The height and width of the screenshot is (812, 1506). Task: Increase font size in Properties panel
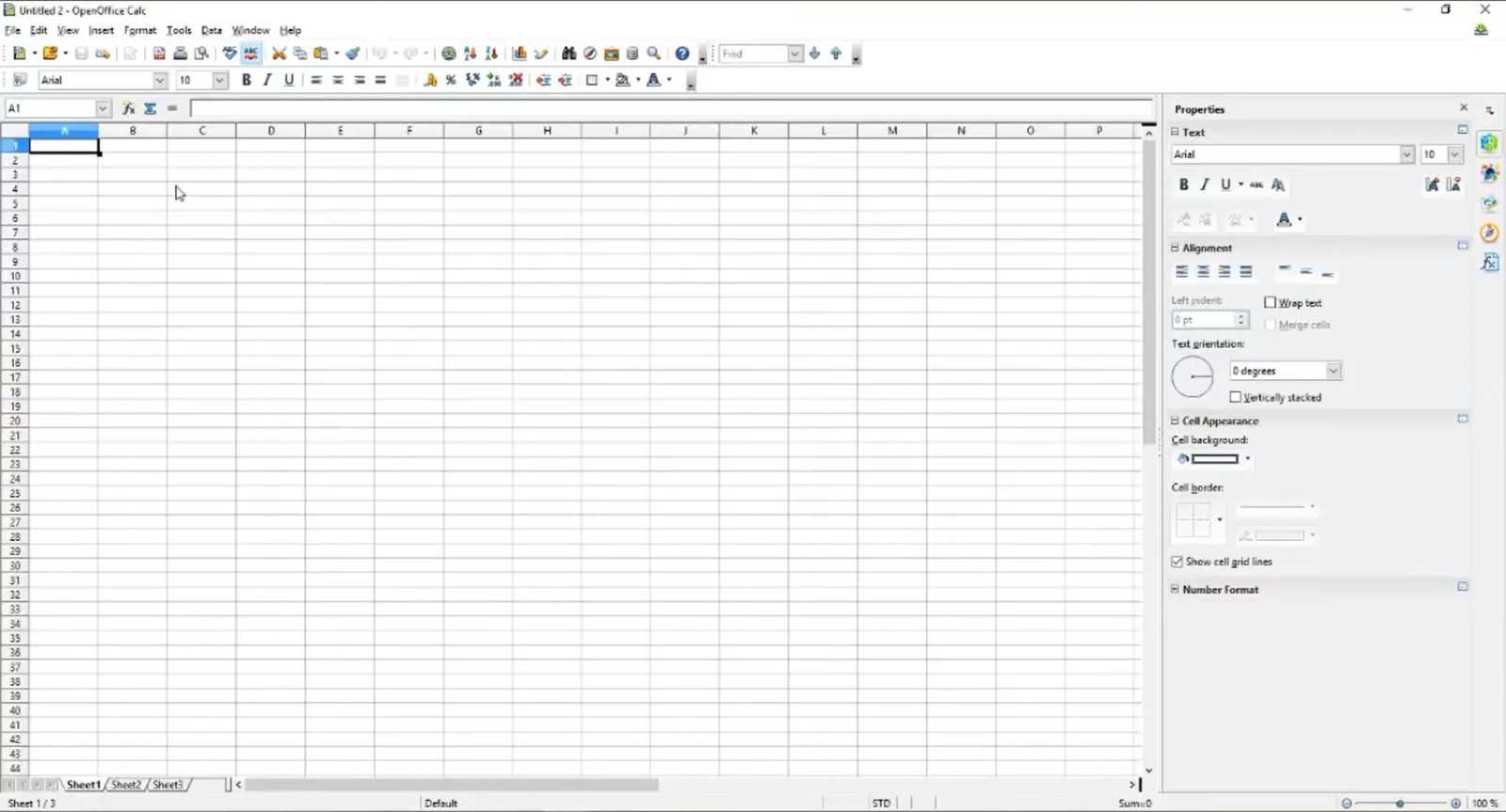1432,184
